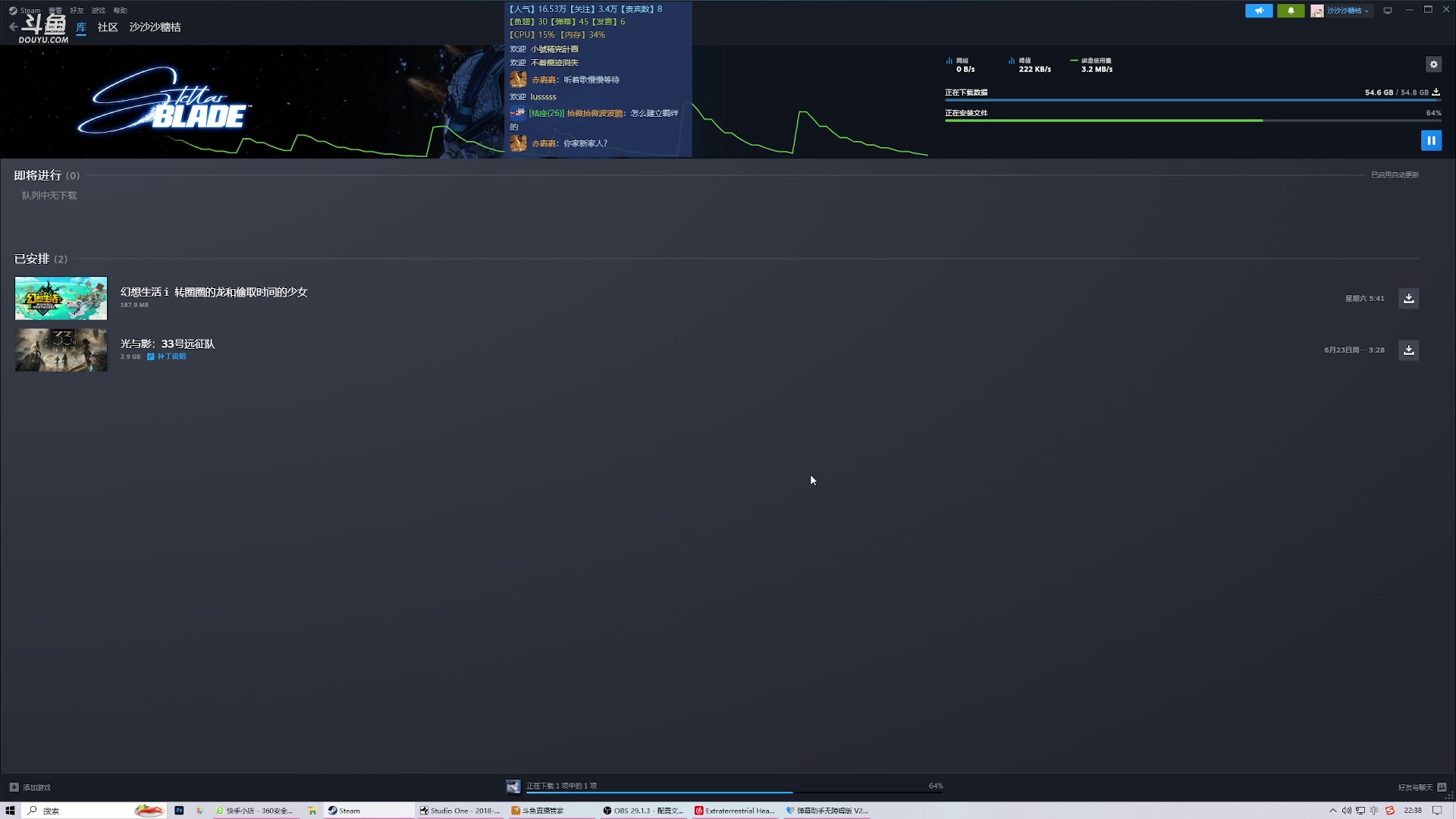
Task: Click the 已安排 (2) section header
Action: 41,259
